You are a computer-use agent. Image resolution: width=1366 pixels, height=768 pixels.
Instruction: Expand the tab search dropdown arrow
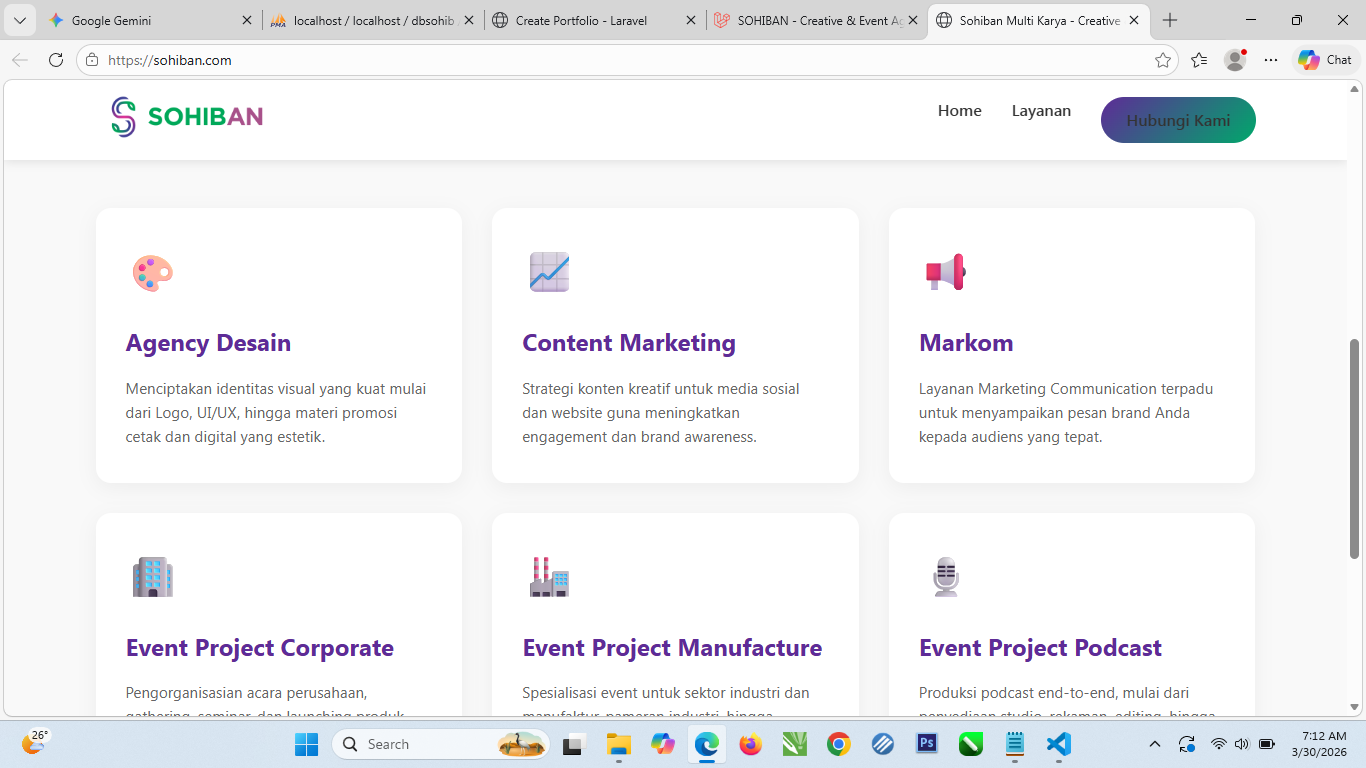[x=20, y=20]
